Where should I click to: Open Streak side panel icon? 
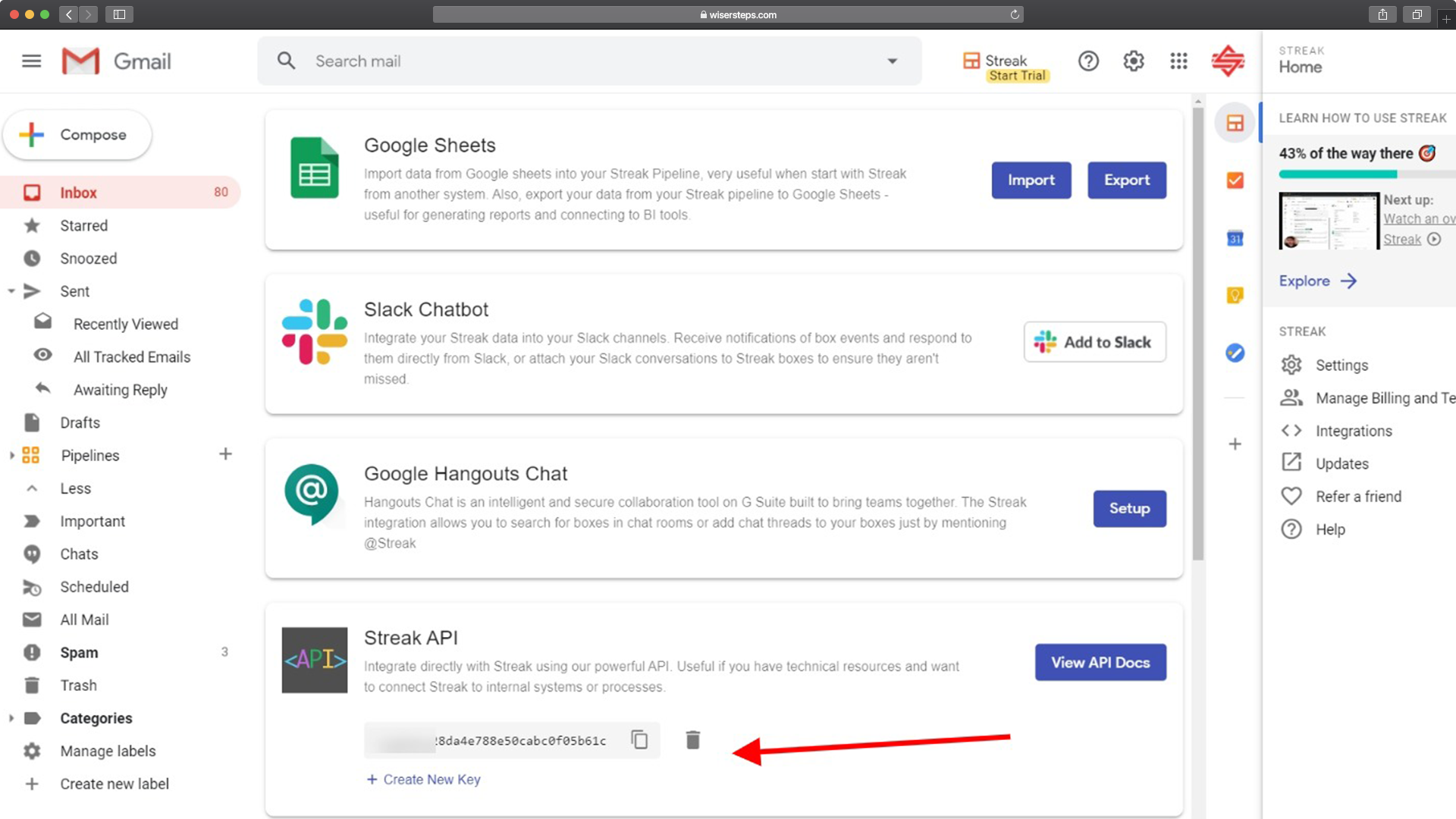tap(1235, 123)
